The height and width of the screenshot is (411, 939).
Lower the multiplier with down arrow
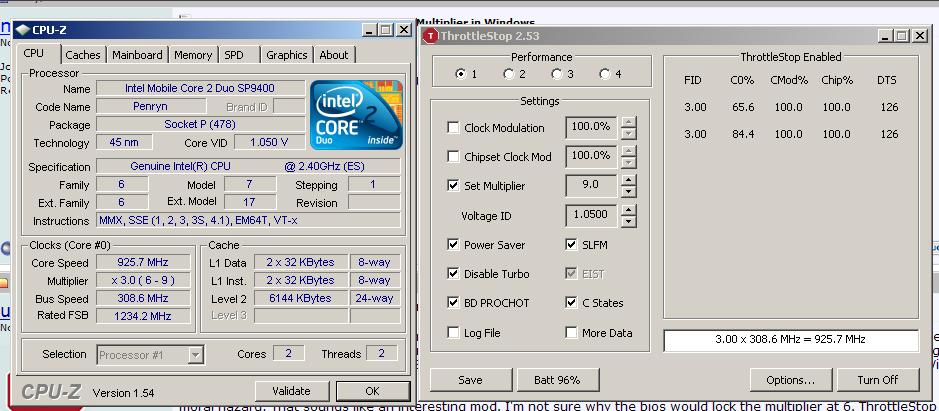[x=628, y=192]
